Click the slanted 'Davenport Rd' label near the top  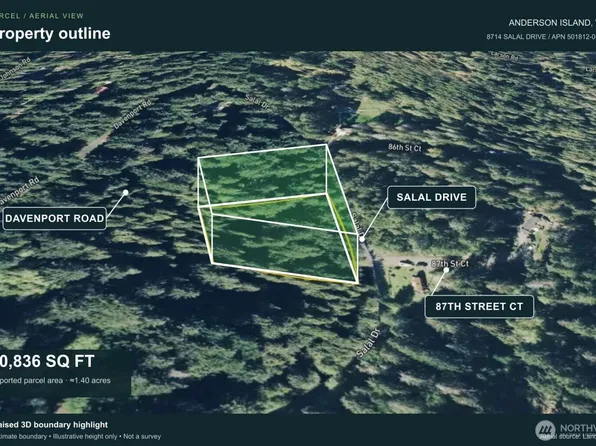[132, 113]
